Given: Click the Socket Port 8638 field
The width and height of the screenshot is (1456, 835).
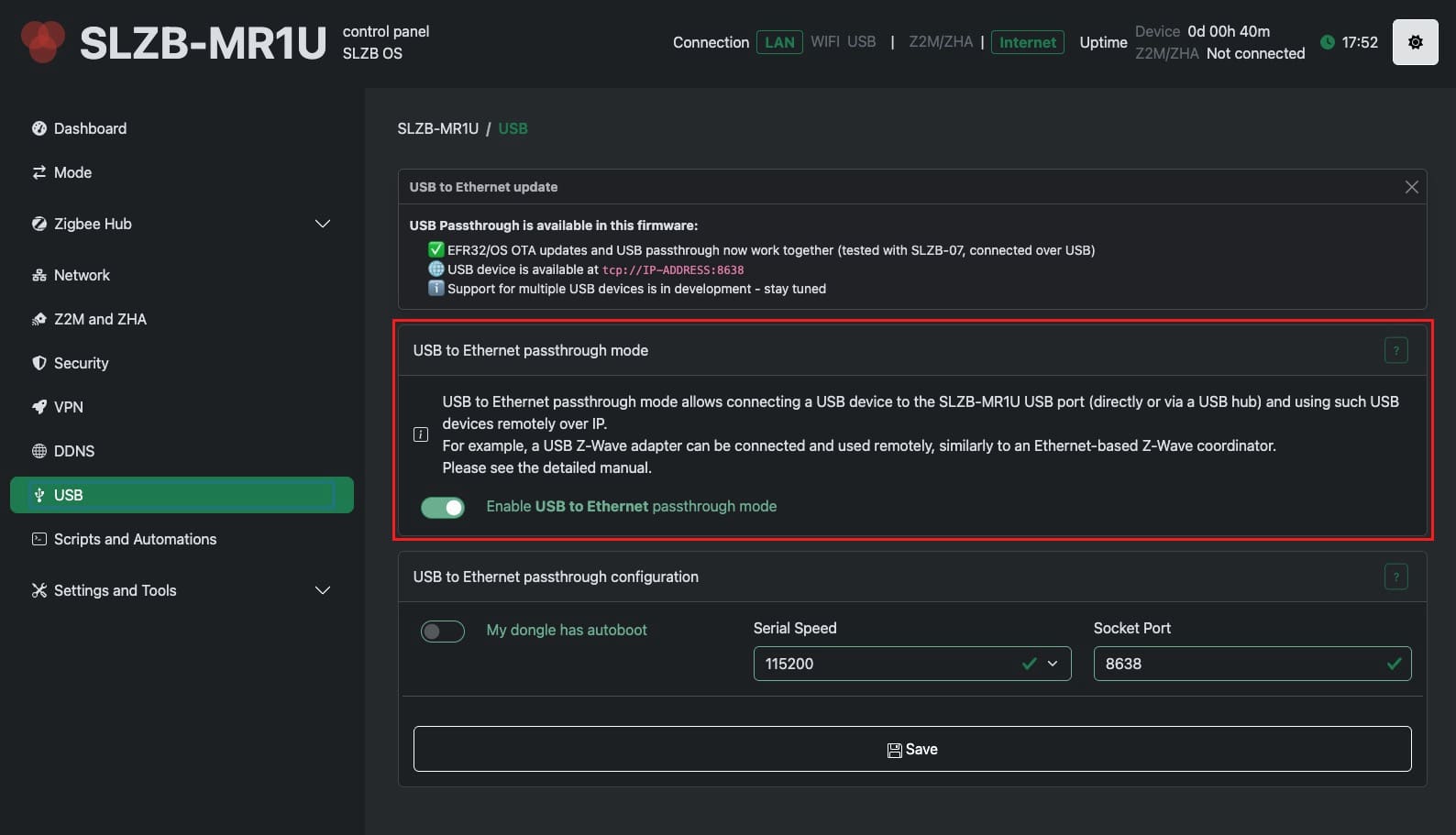Looking at the screenshot, I should pyautogui.click(x=1252, y=664).
